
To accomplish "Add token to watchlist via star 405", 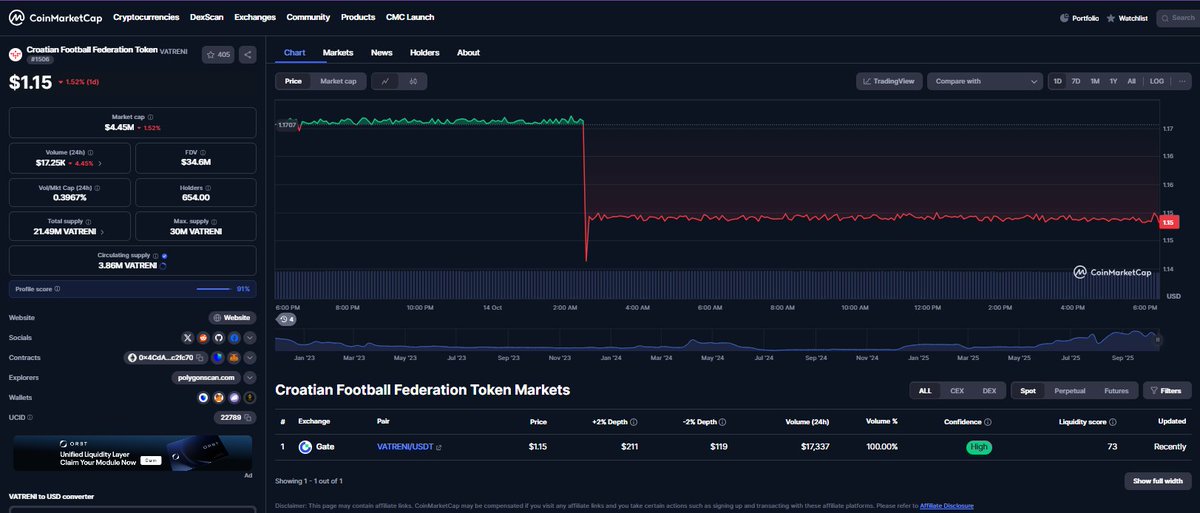I will pyautogui.click(x=218, y=55).
